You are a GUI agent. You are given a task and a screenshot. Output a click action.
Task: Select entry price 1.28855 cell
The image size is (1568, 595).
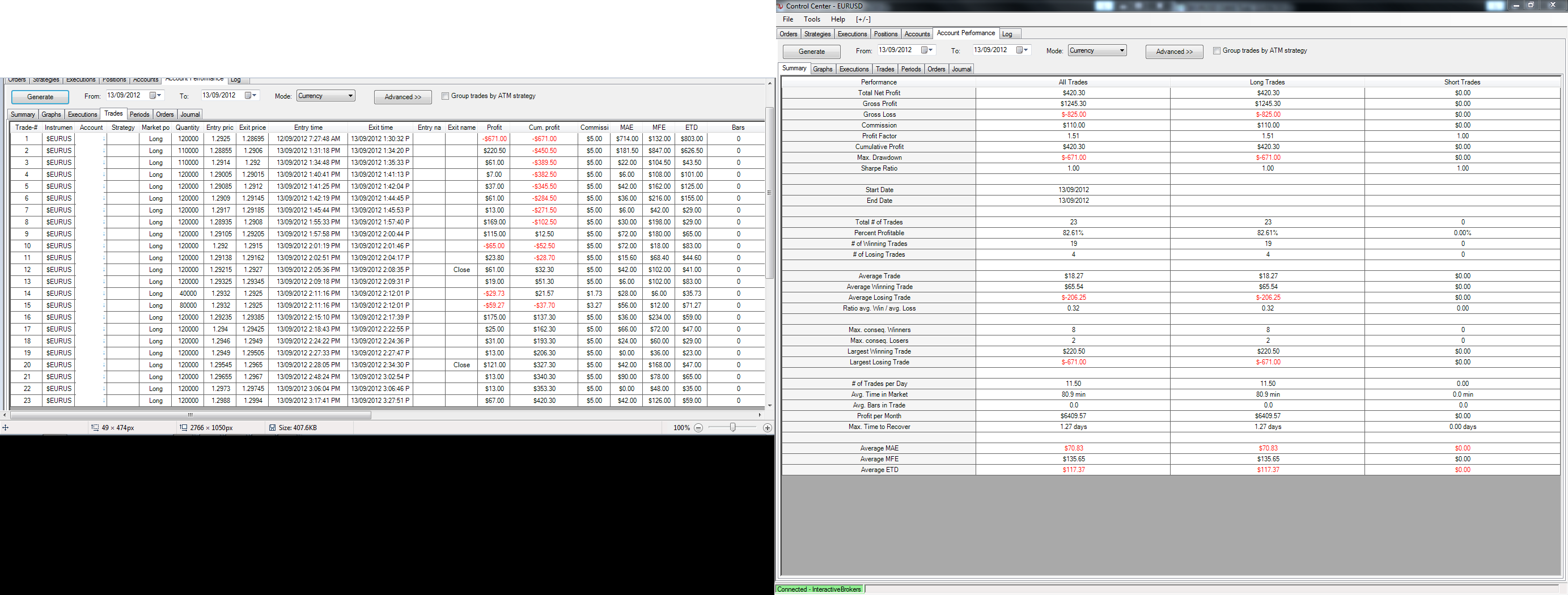[221, 151]
